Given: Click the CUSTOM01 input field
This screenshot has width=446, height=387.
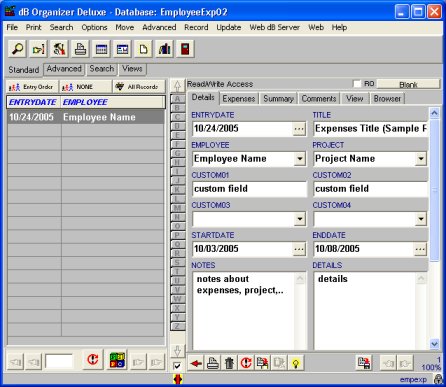Looking at the screenshot, I should pos(249,189).
